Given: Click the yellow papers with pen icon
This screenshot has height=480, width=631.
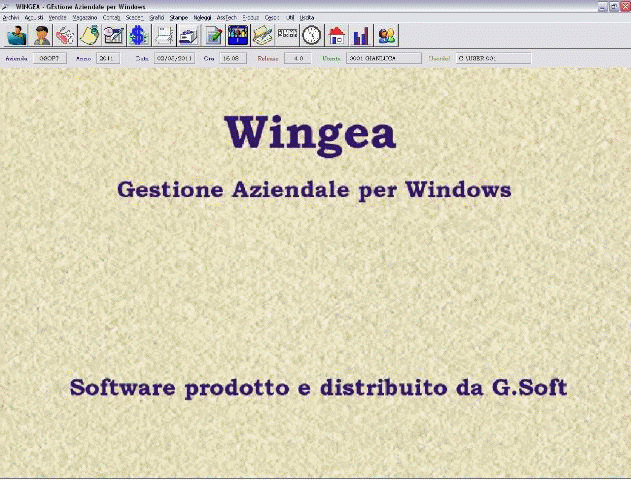Looking at the screenshot, I should pos(262,35).
